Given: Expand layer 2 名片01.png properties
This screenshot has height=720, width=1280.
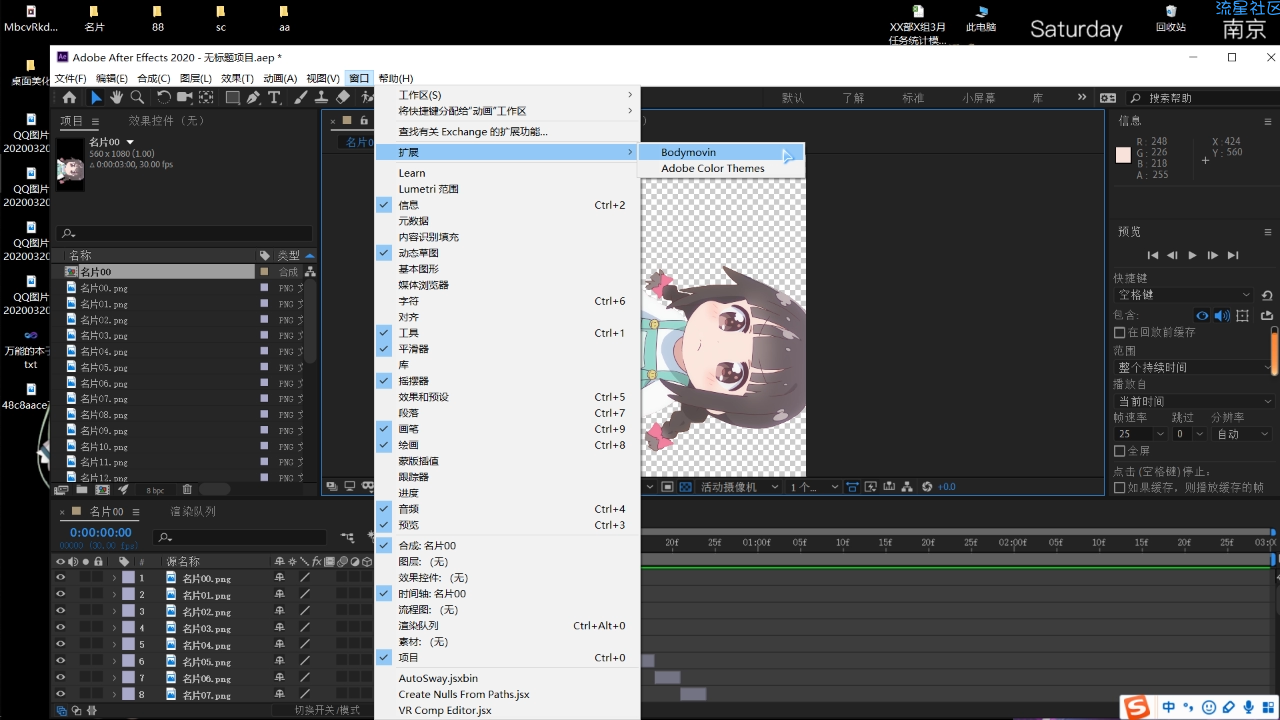Looking at the screenshot, I should point(114,595).
